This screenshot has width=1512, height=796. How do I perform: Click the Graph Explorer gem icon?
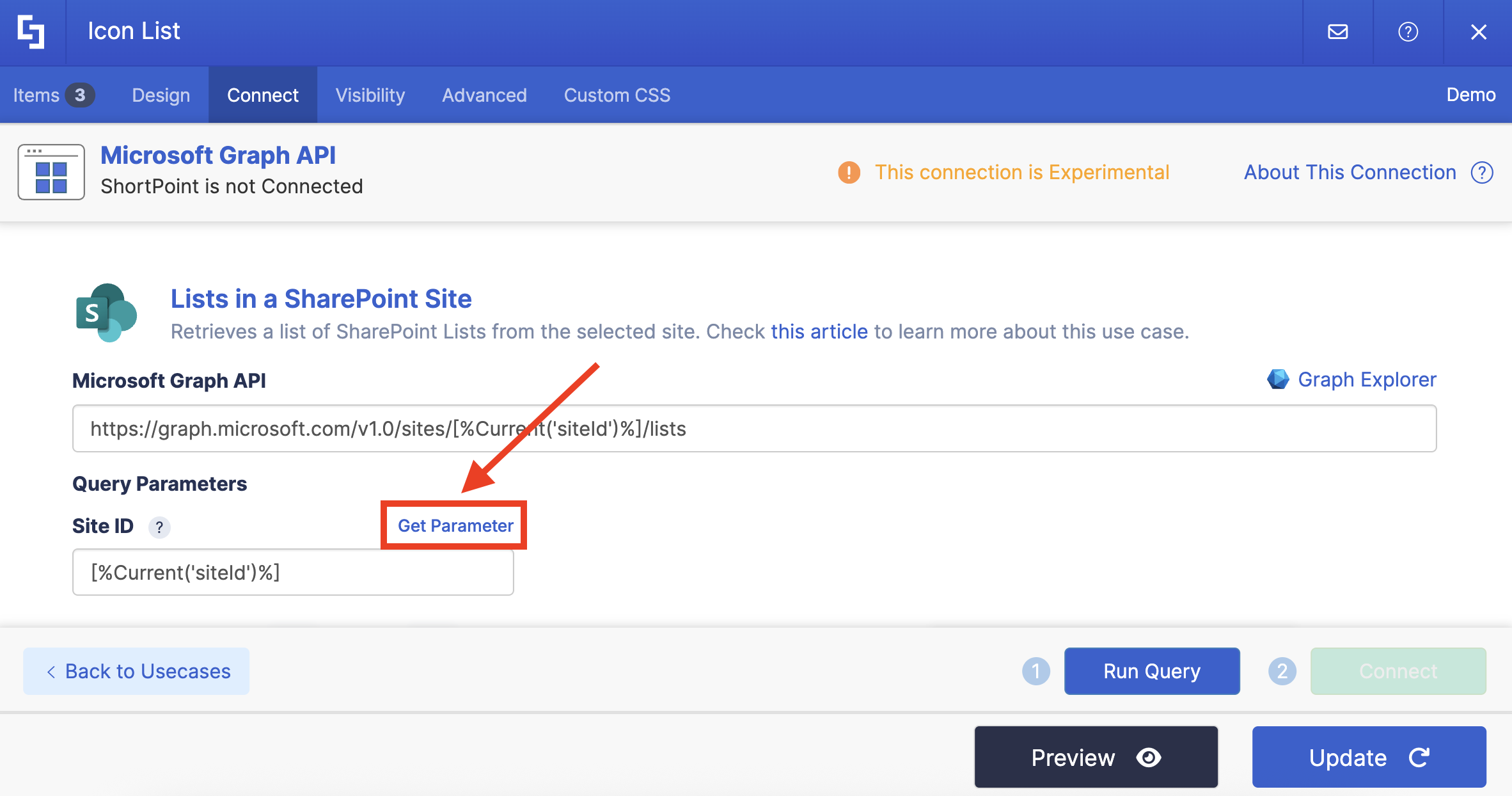pyautogui.click(x=1278, y=379)
